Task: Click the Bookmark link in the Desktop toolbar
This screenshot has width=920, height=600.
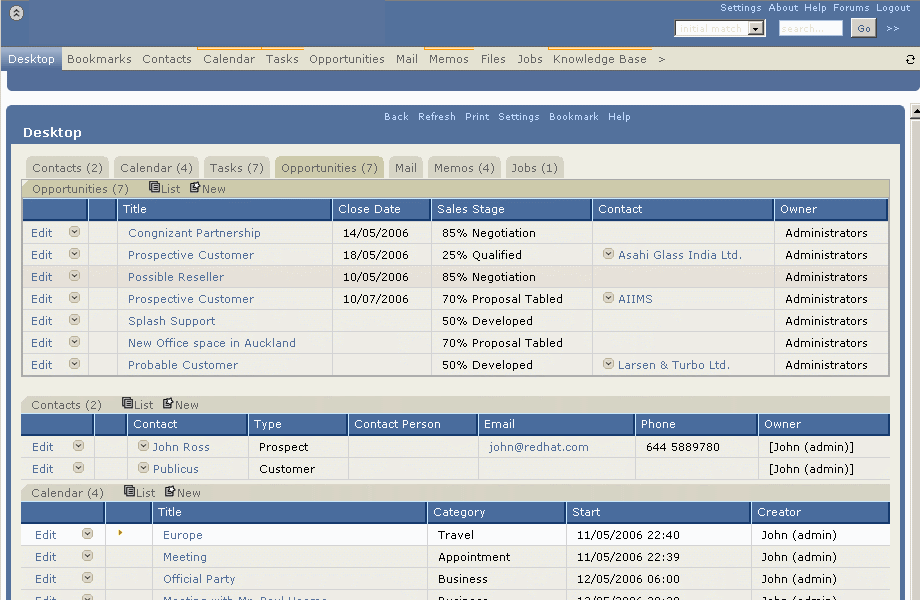Action: coord(574,117)
